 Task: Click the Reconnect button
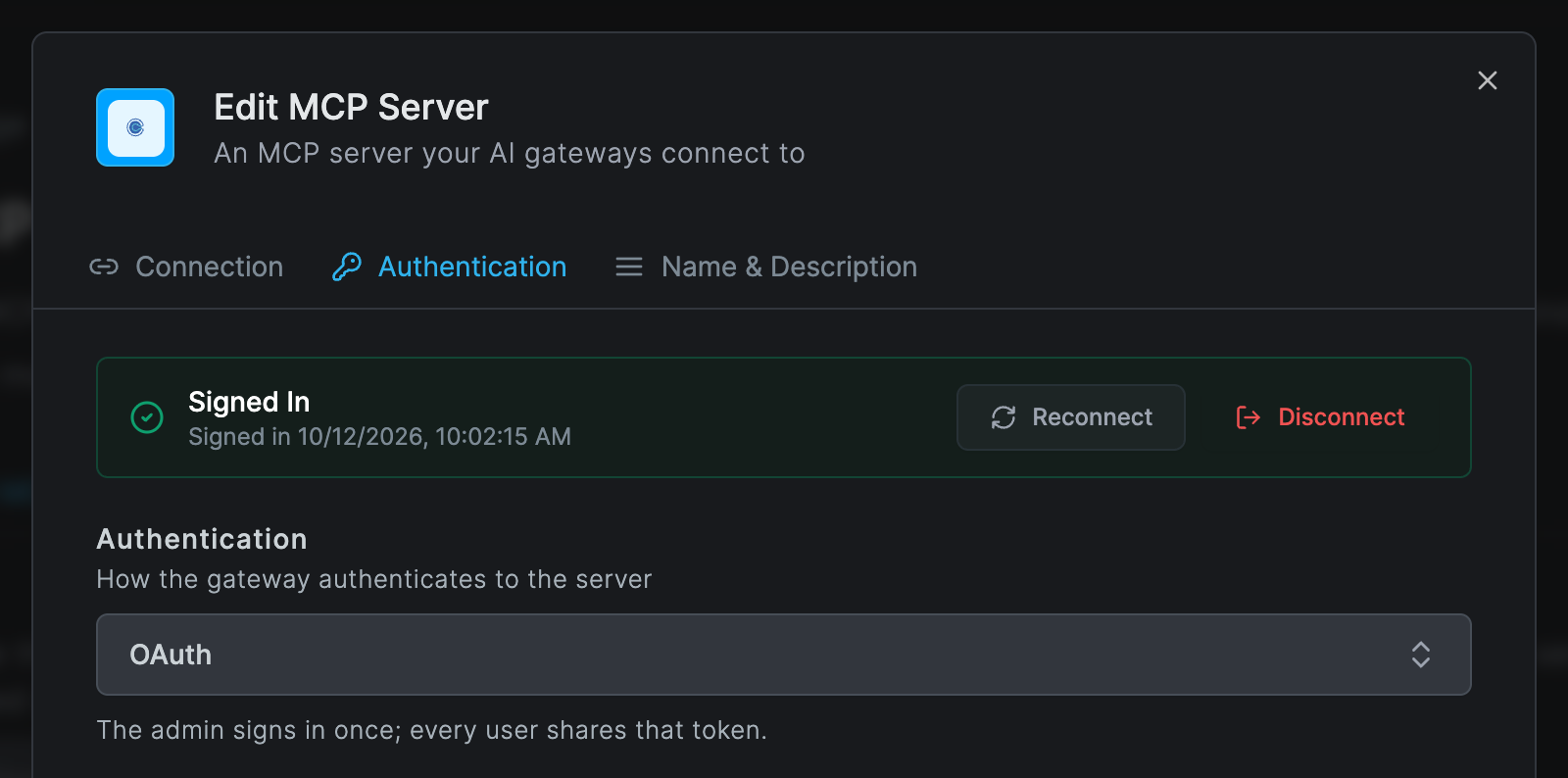tap(1071, 417)
